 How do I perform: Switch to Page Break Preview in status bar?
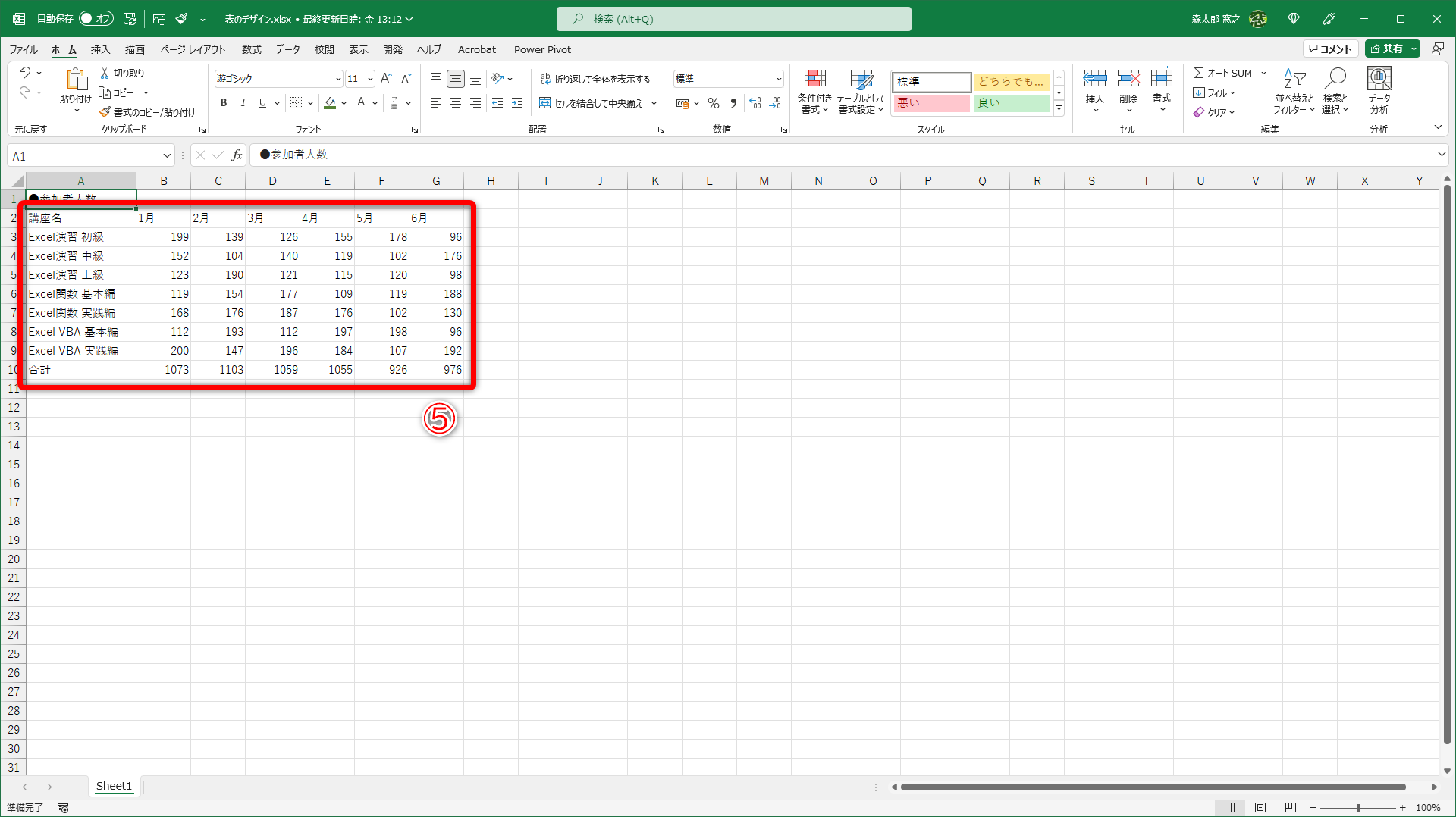(1290, 808)
